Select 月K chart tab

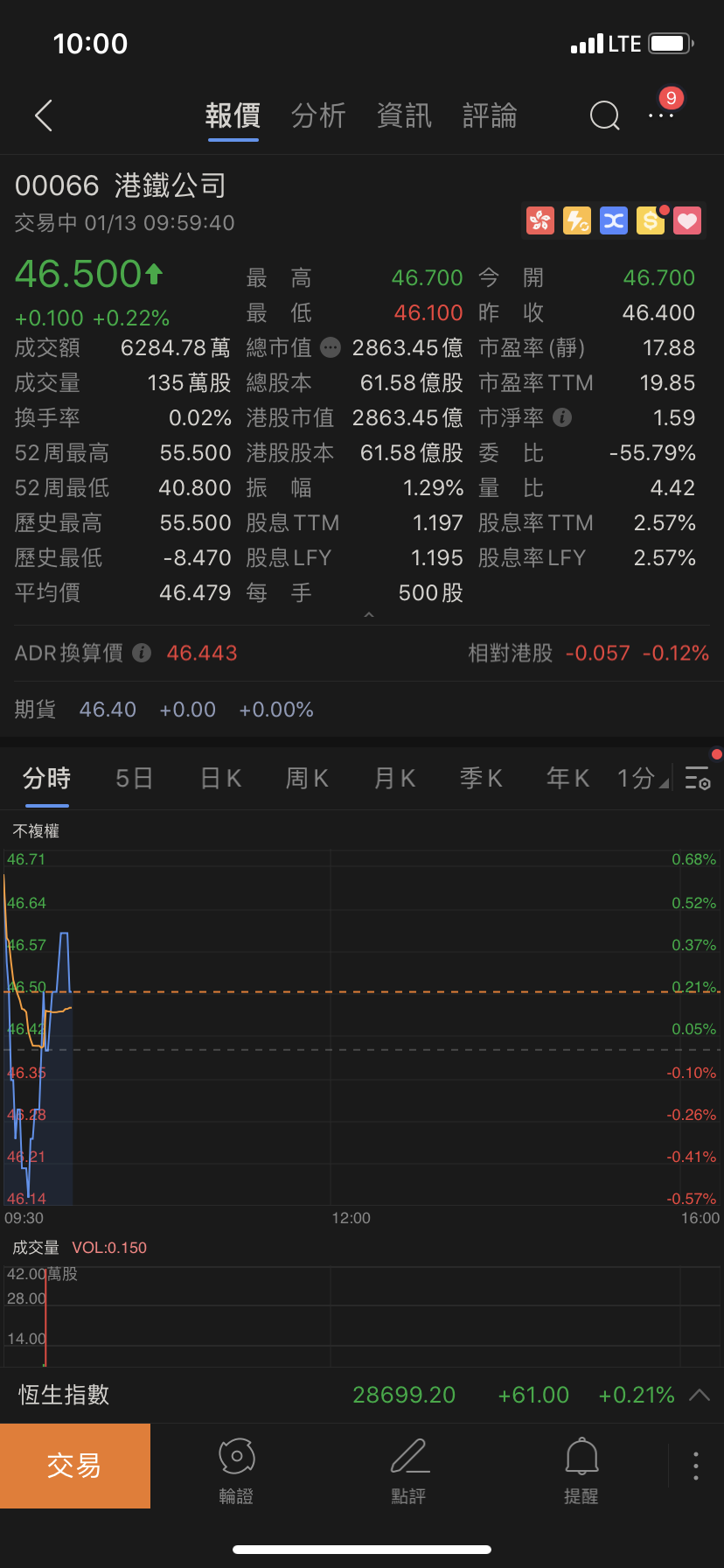click(x=394, y=777)
